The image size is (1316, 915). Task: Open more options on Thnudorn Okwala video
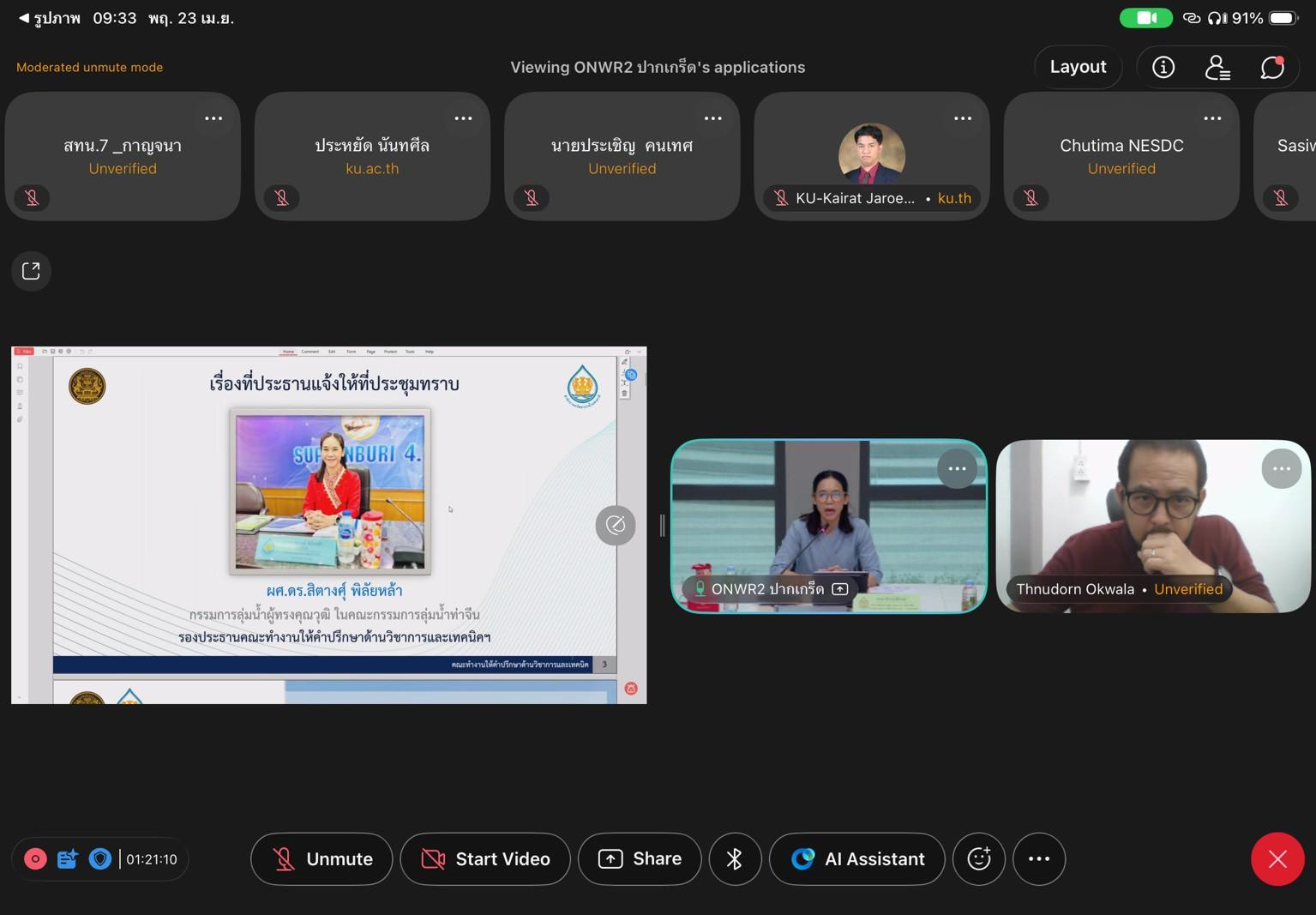coord(1281,468)
